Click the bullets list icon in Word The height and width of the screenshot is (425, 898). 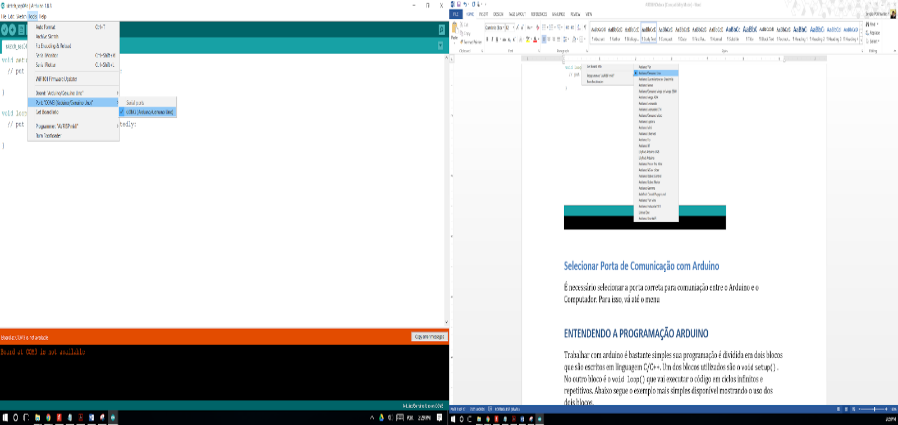pyautogui.click(x=543, y=27)
